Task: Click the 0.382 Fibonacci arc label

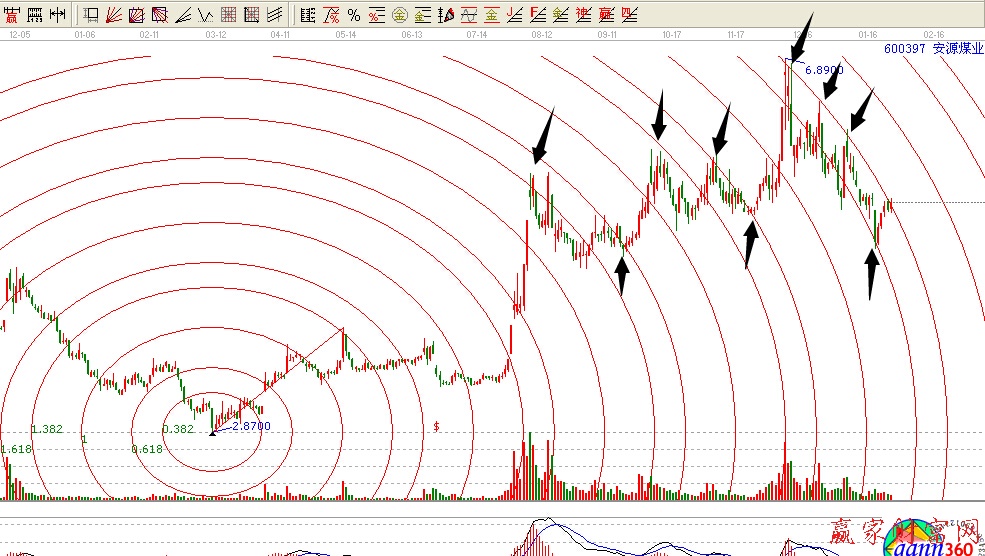Action: coord(177,429)
